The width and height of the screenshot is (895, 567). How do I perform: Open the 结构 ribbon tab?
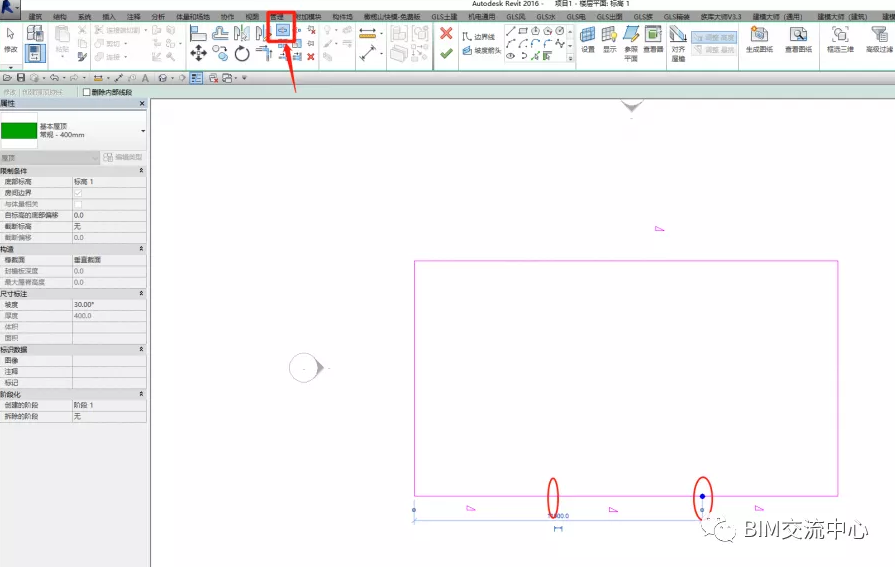pos(59,17)
